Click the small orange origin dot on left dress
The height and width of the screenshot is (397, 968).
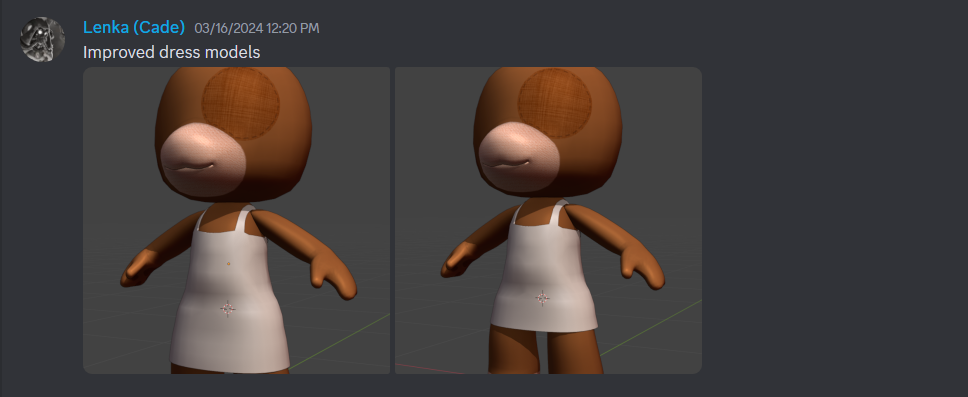[x=228, y=264]
